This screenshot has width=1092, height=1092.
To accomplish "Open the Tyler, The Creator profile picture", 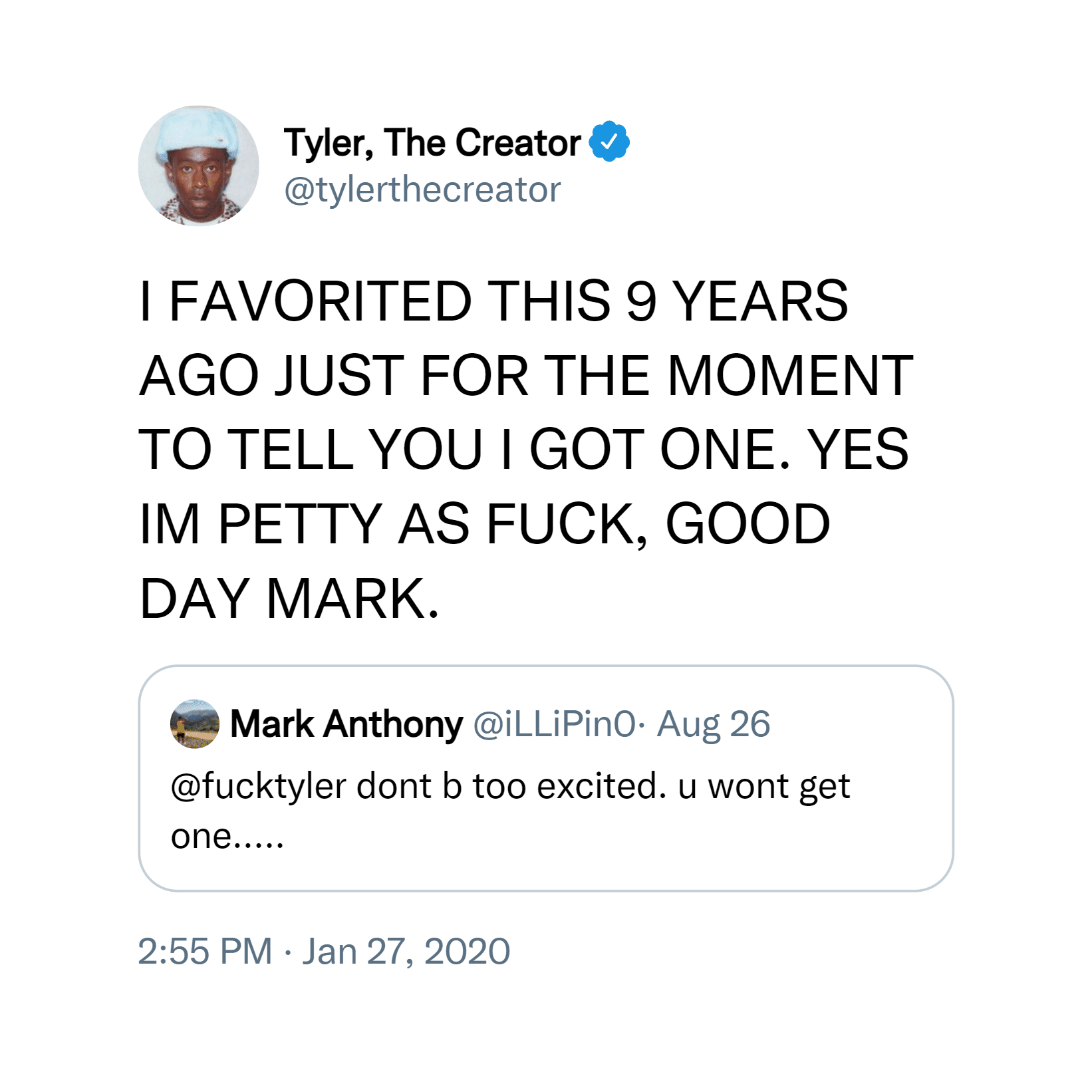I will [198, 166].
